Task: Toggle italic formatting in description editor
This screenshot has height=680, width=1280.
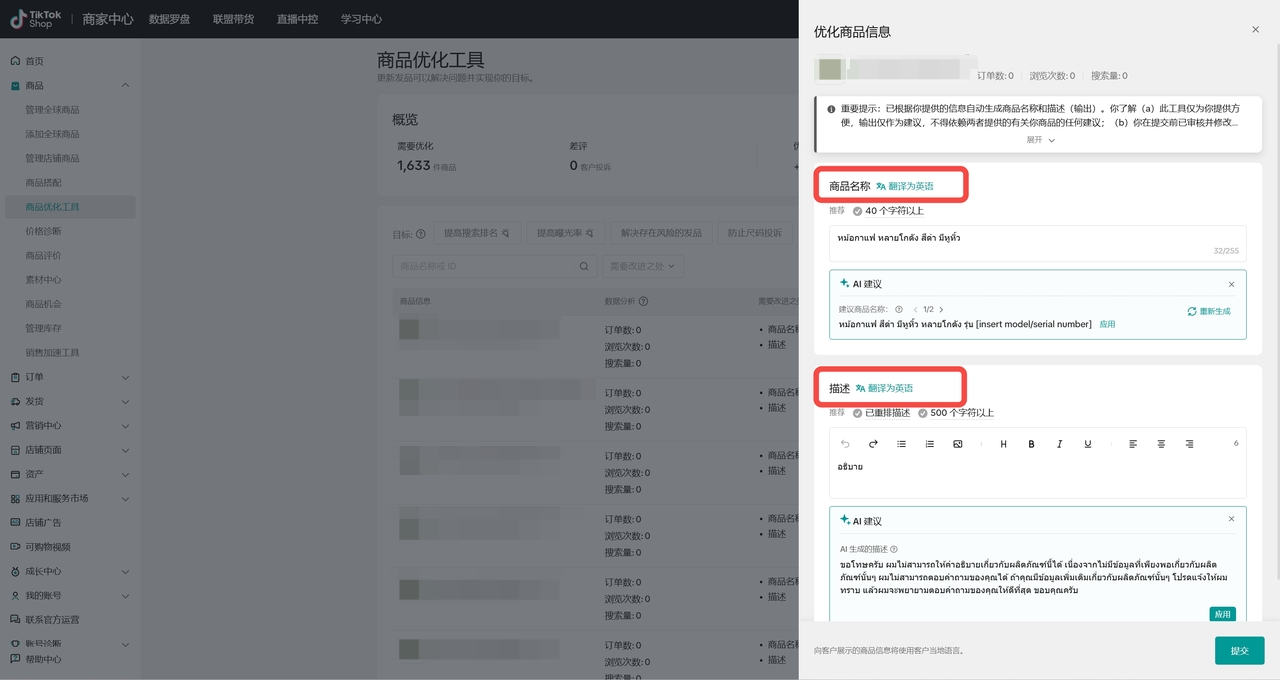Action: point(1059,444)
